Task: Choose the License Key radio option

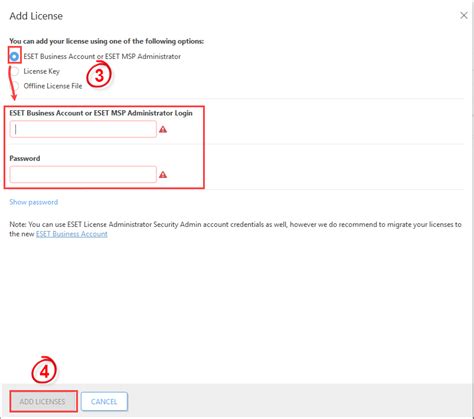Action: (15, 71)
